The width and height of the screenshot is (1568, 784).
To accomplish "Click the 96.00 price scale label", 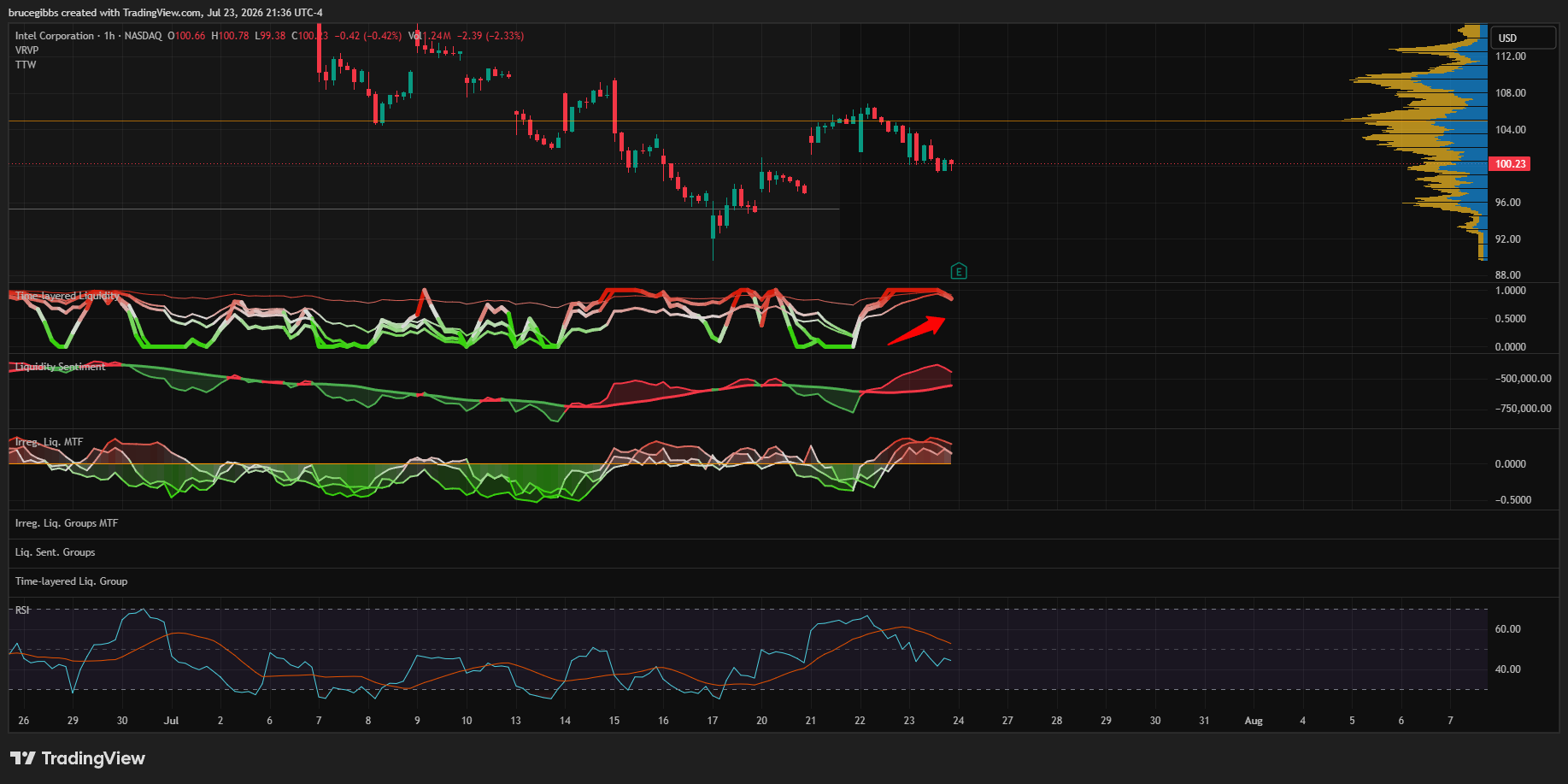I will 1508,203.
